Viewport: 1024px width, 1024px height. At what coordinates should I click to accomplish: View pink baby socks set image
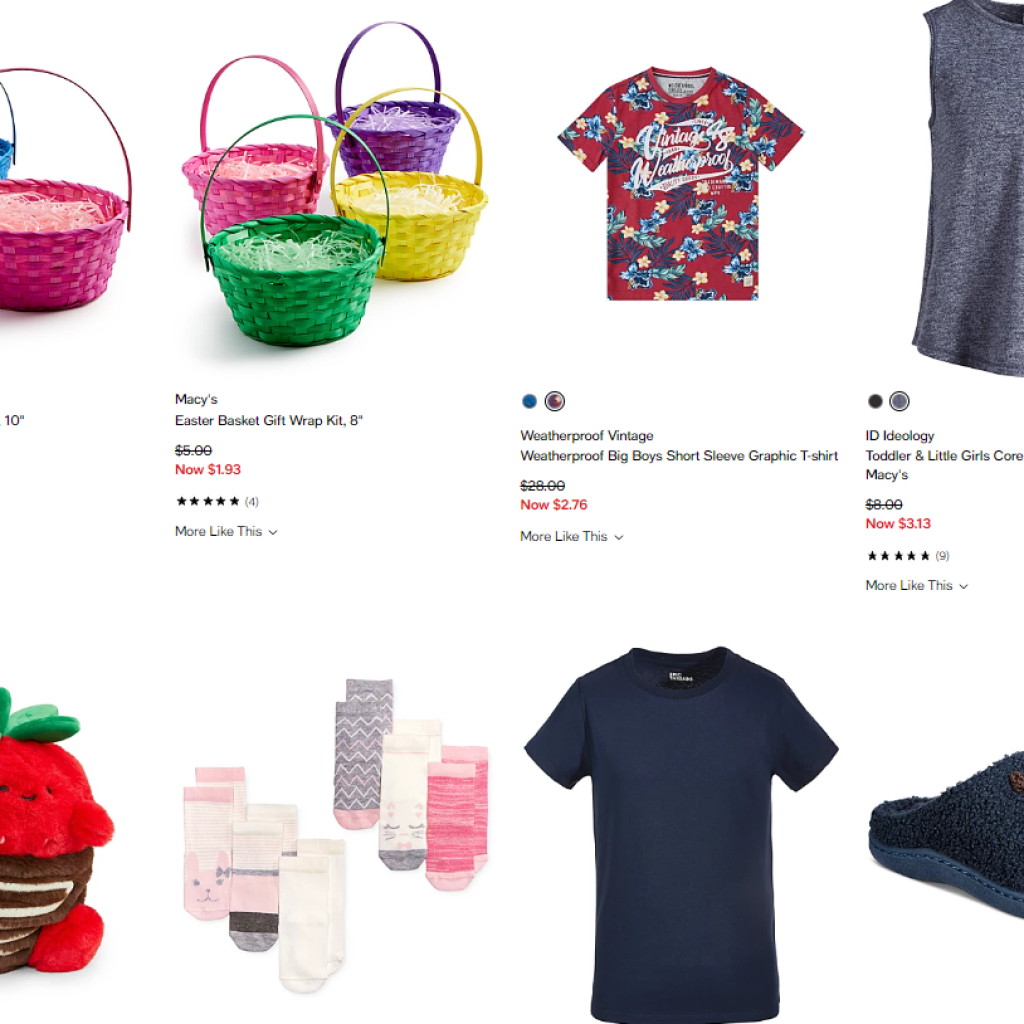335,835
